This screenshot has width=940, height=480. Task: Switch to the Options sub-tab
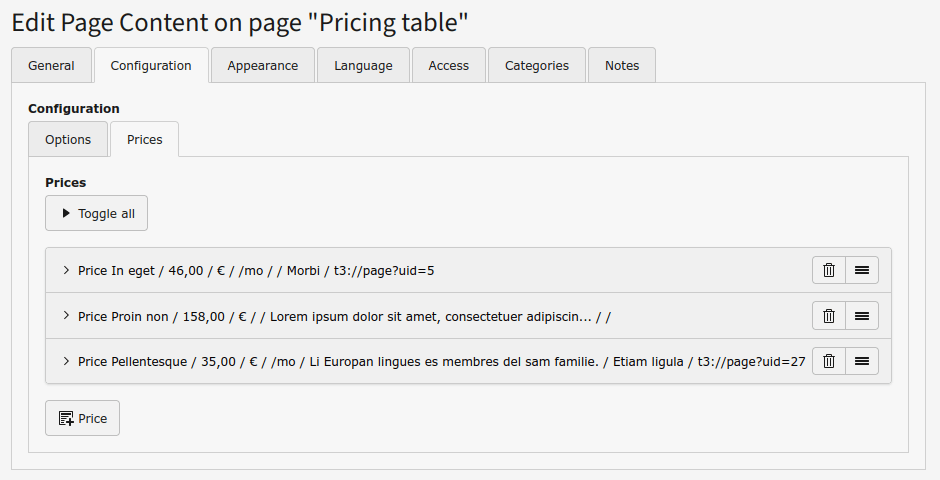(x=68, y=139)
